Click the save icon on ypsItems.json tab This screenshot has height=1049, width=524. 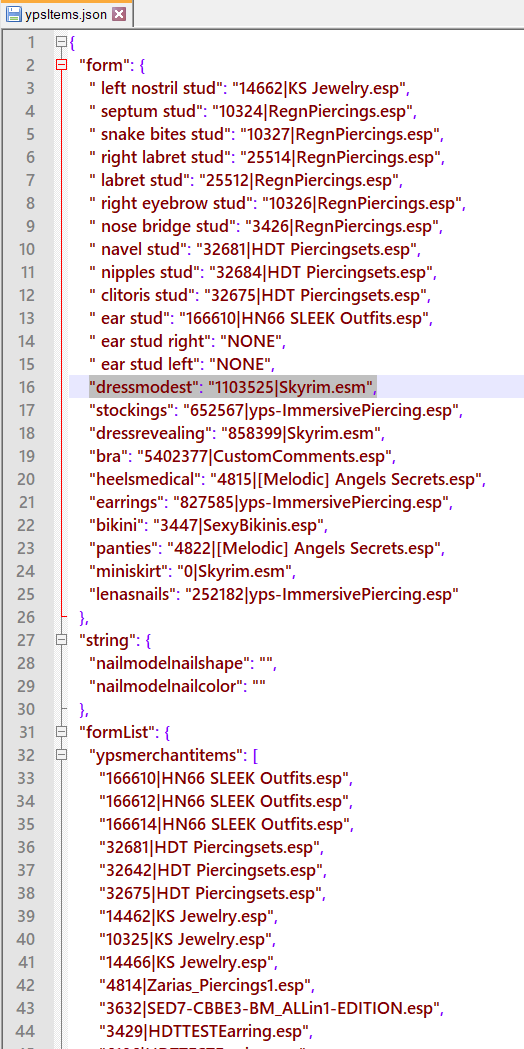pyautogui.click(x=13, y=14)
